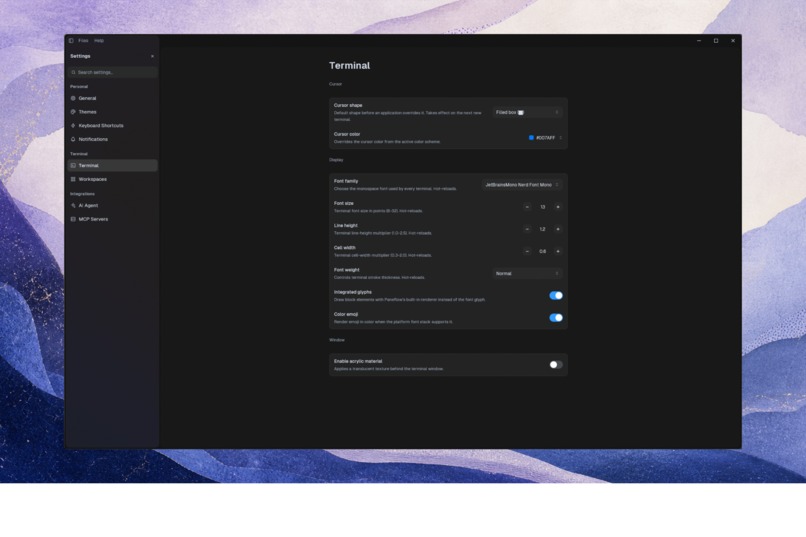Click the Settings sidebar title
Image resolution: width=806 pixels, height=537 pixels.
click(80, 56)
